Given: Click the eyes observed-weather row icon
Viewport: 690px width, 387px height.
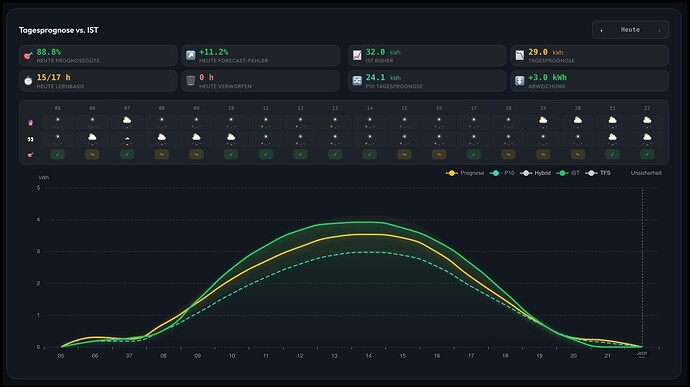Looking at the screenshot, I should [30, 139].
